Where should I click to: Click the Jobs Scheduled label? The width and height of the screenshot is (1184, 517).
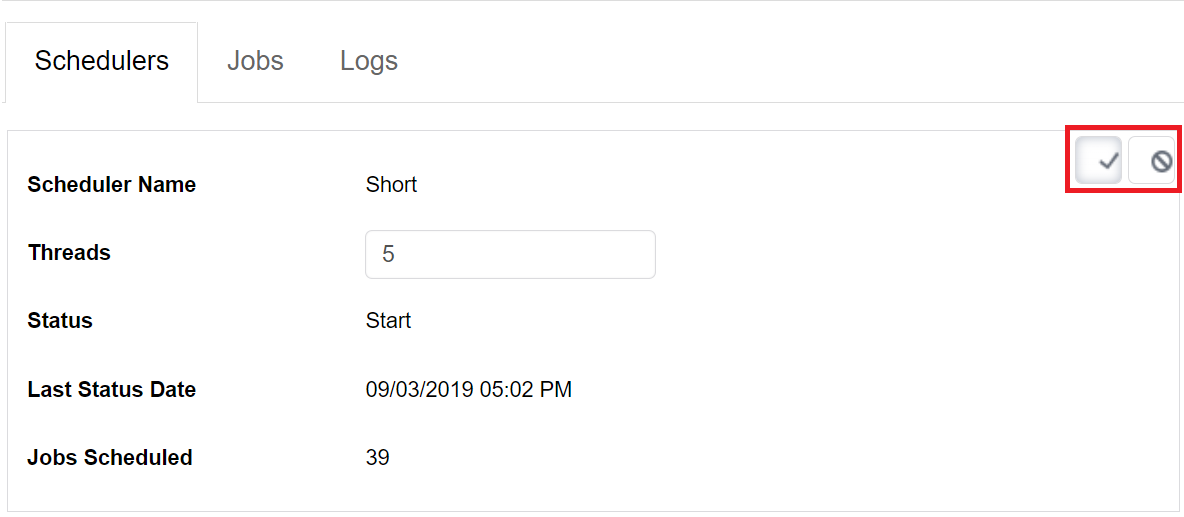(x=109, y=457)
